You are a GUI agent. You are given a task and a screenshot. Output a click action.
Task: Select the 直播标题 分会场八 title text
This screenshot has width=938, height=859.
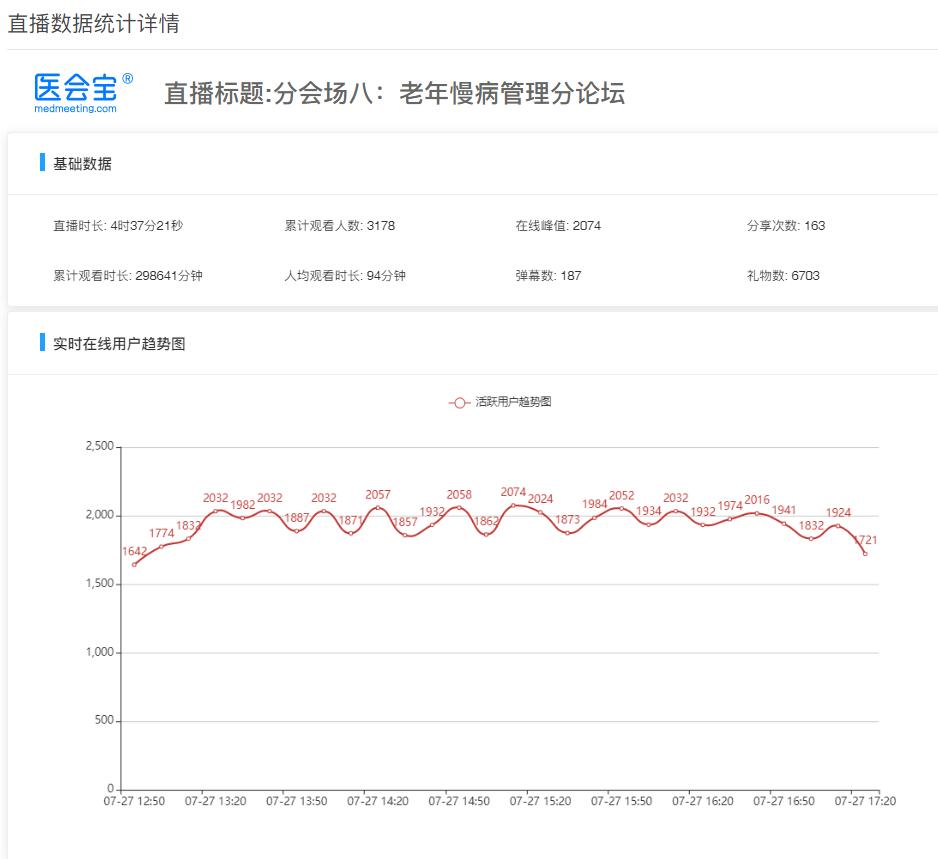click(x=395, y=93)
